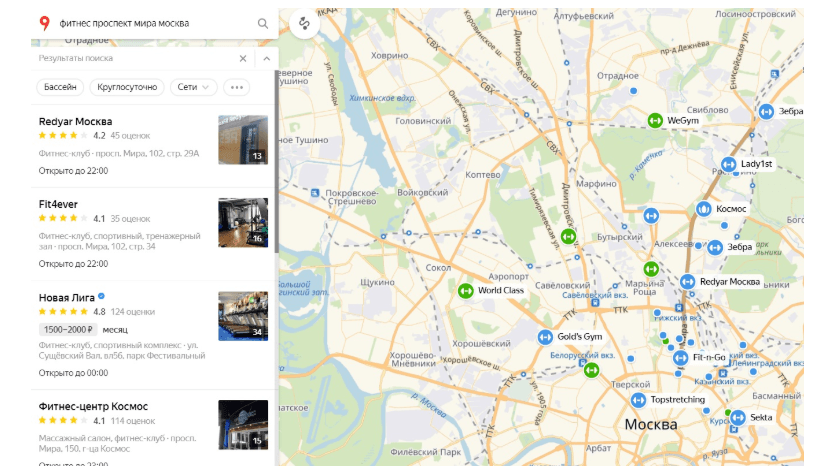Show more filters via three dots

237,87
